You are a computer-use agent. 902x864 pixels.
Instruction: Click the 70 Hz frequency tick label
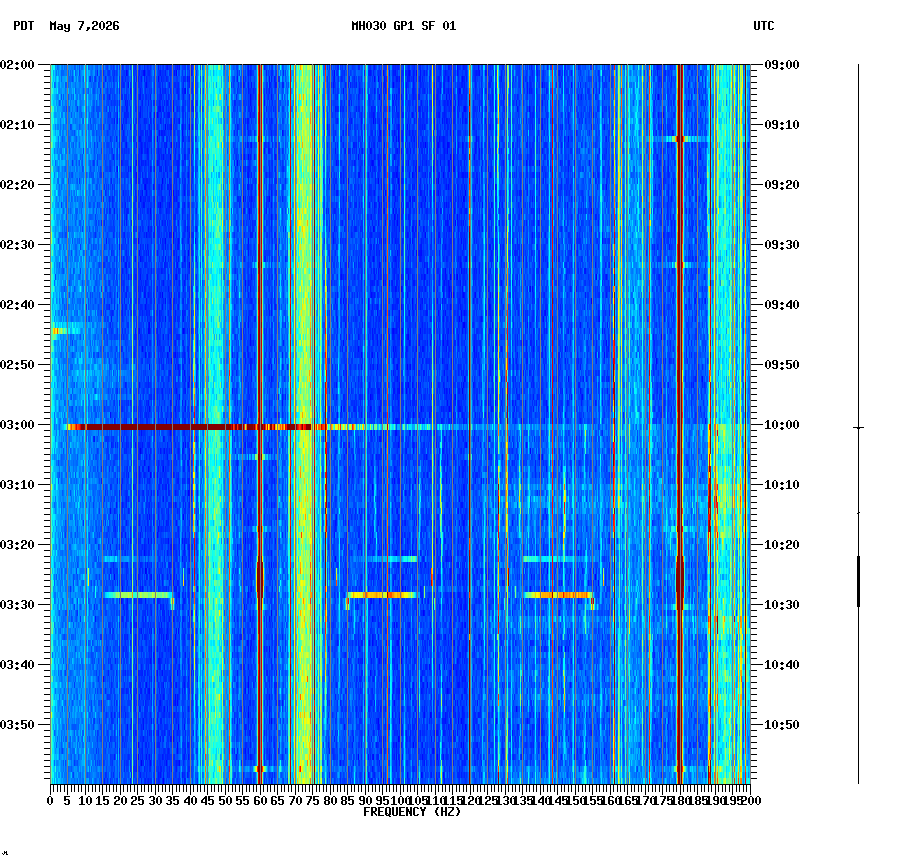click(295, 801)
